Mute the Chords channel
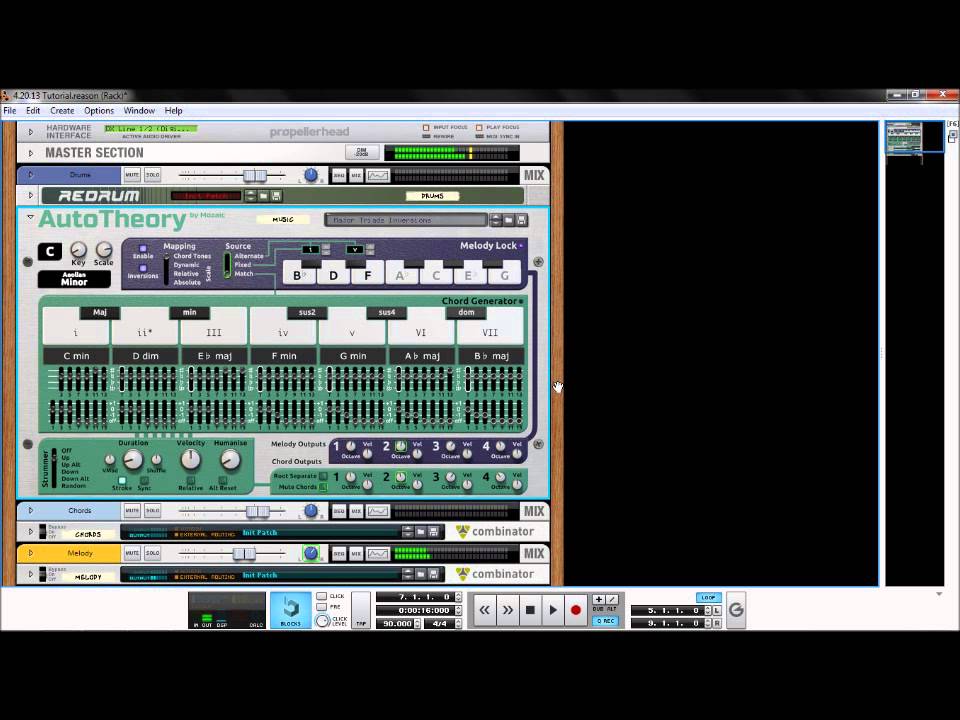This screenshot has height=720, width=960. [x=132, y=511]
